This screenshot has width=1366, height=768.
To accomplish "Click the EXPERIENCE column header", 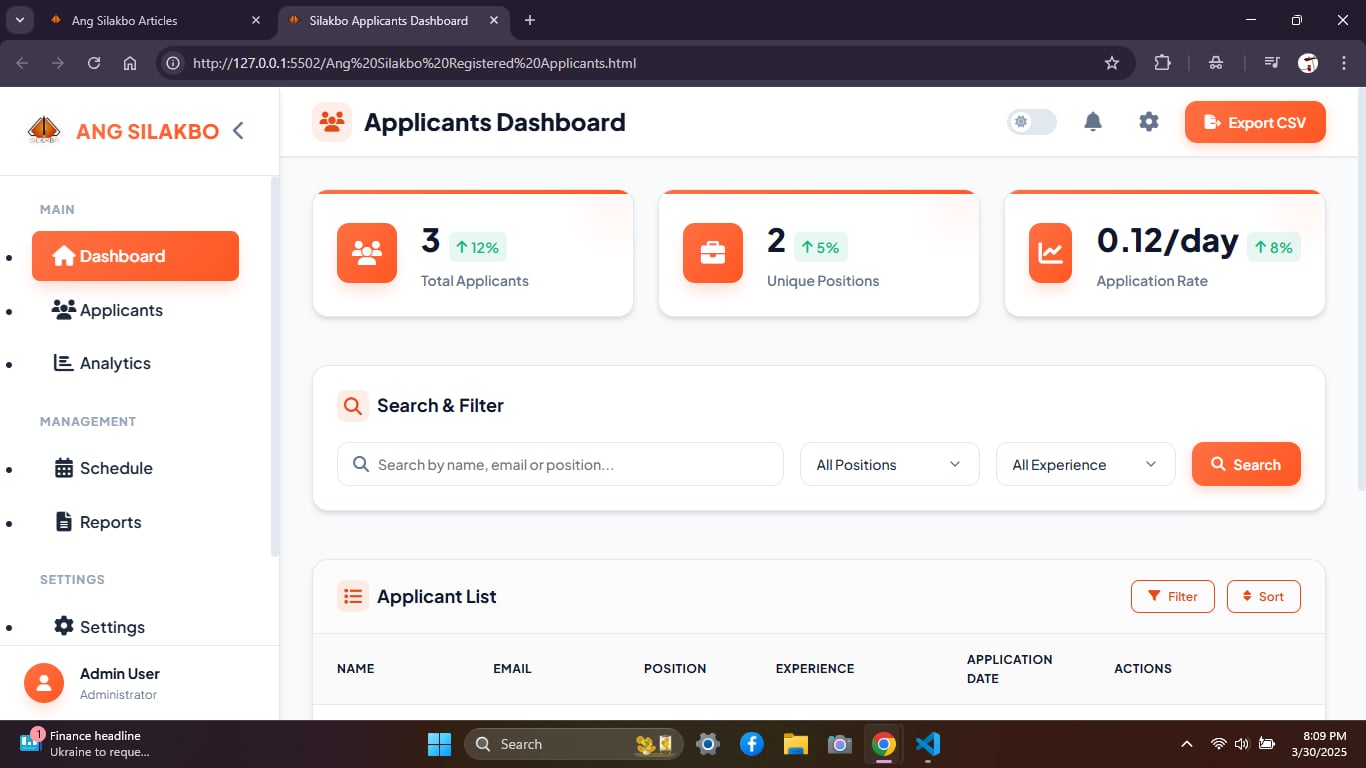I will click(815, 668).
